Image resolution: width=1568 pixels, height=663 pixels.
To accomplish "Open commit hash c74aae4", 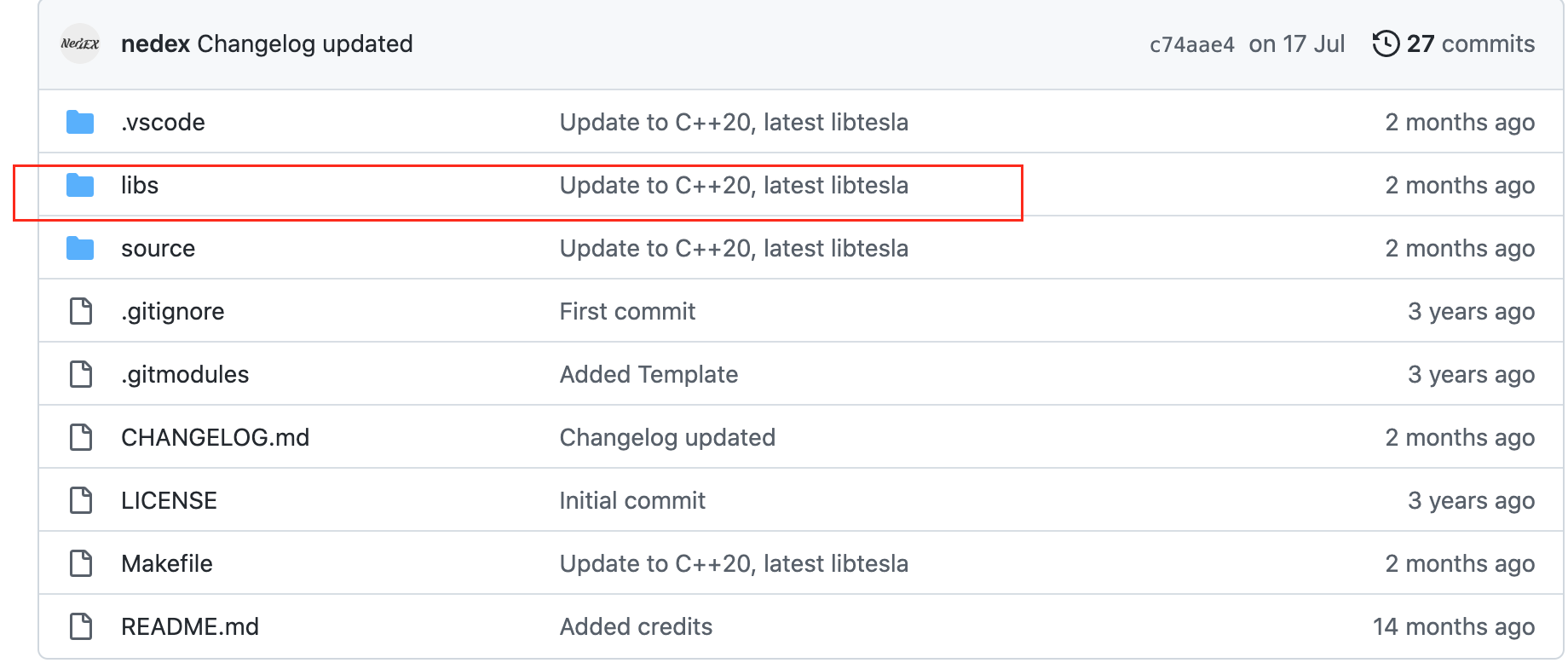I will tap(1191, 44).
